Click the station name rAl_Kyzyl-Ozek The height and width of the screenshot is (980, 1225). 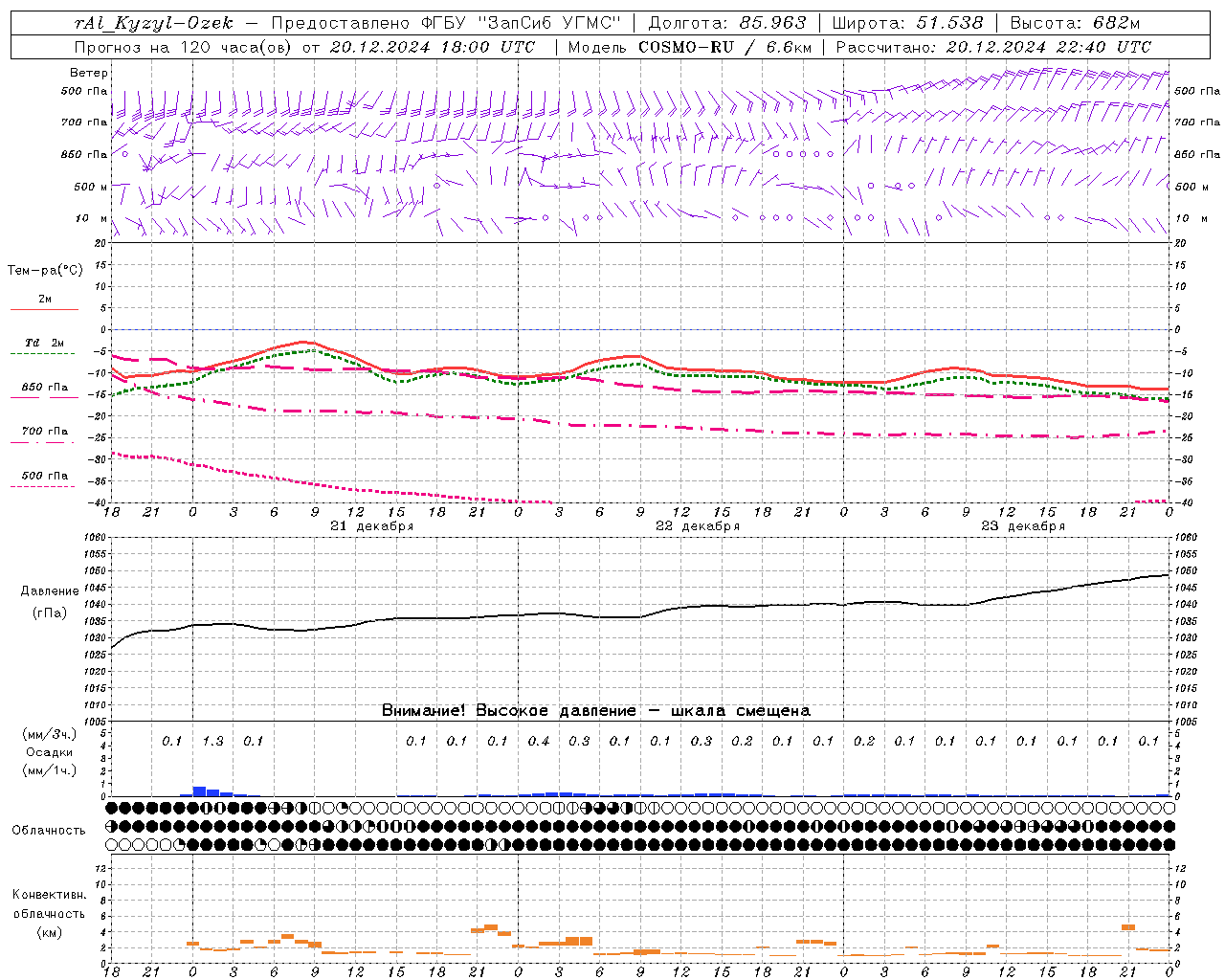(x=152, y=23)
